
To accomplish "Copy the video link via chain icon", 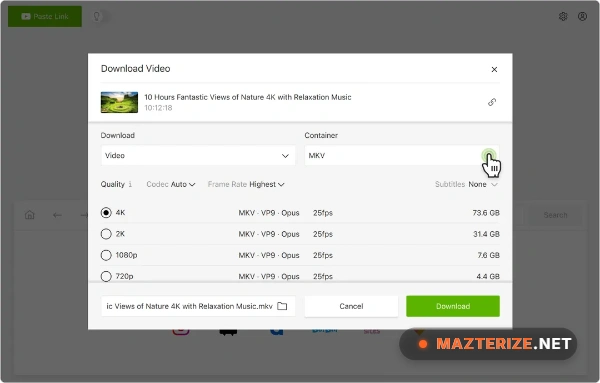I will [x=492, y=102].
